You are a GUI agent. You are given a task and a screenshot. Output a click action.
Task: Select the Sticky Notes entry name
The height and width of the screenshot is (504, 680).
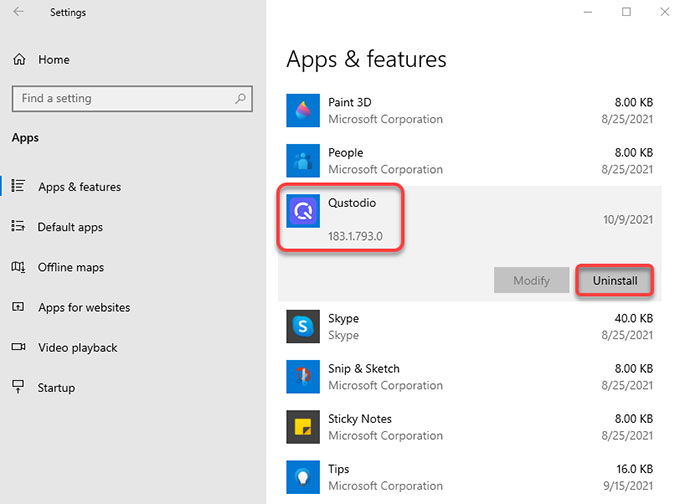coord(360,419)
